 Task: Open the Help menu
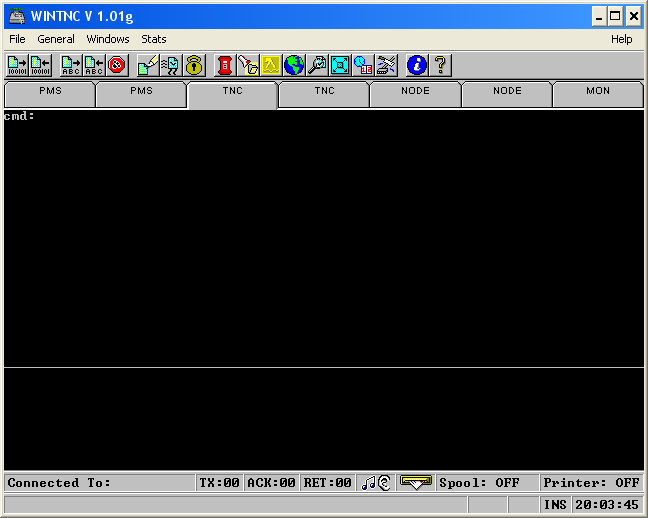pyautogui.click(x=622, y=39)
